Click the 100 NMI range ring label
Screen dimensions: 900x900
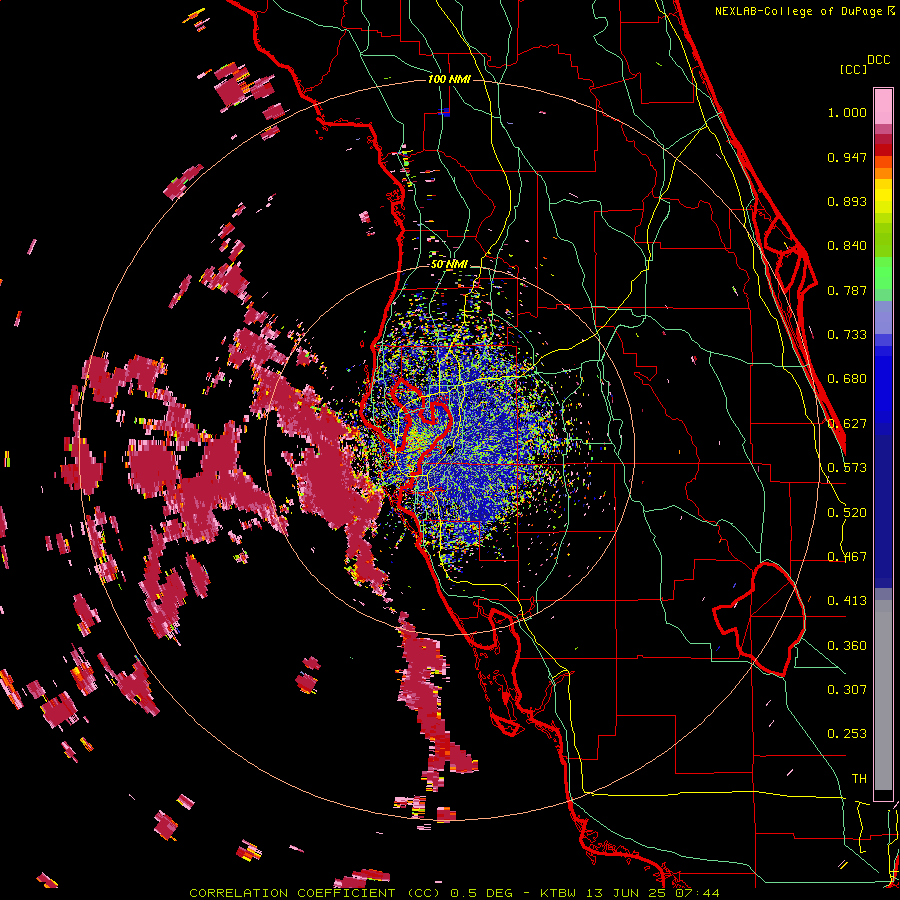tap(449, 79)
